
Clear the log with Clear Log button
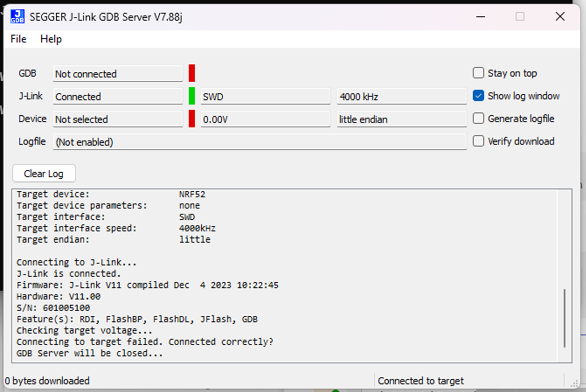click(44, 173)
